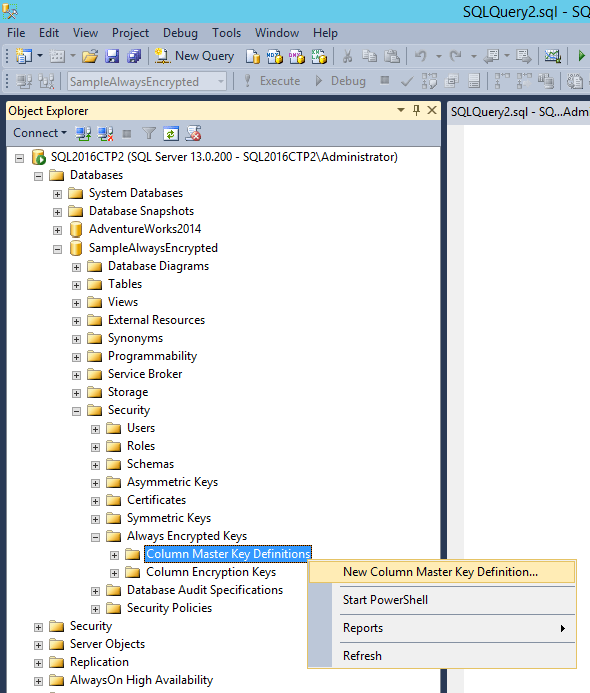Click the Object Explorer filter funnel icon

tap(149, 133)
